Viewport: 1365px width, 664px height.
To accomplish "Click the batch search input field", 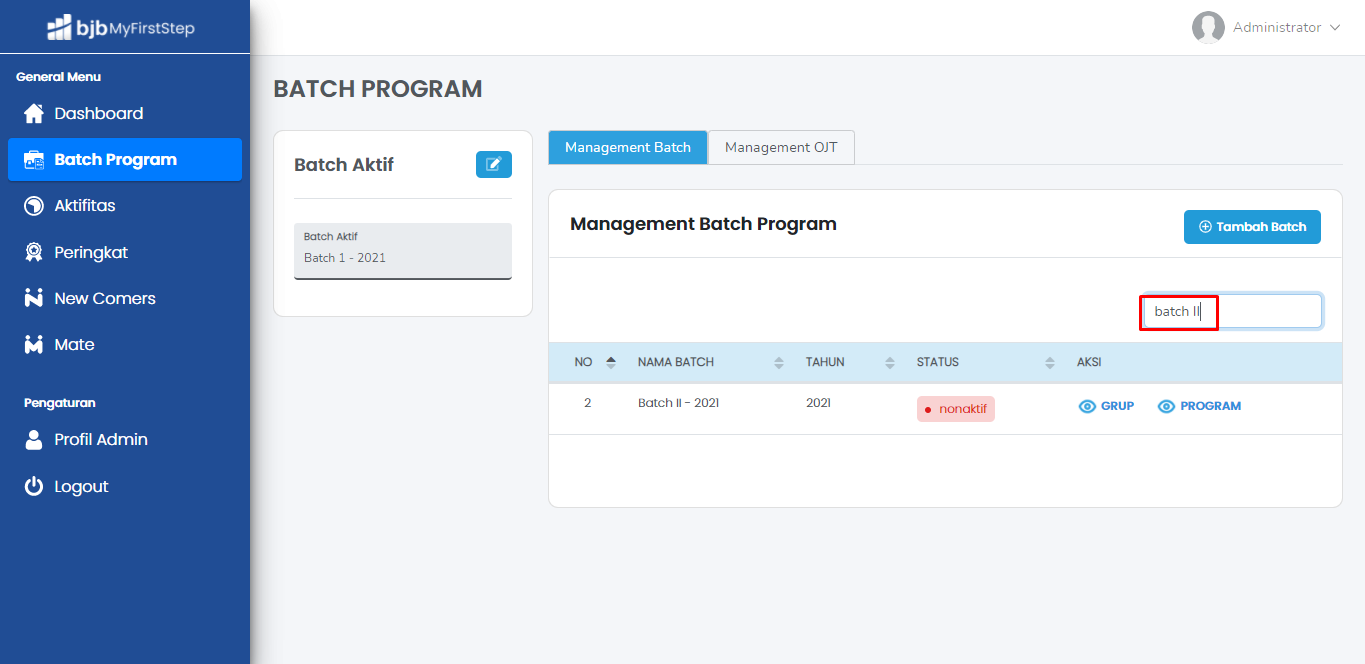I will point(1232,311).
